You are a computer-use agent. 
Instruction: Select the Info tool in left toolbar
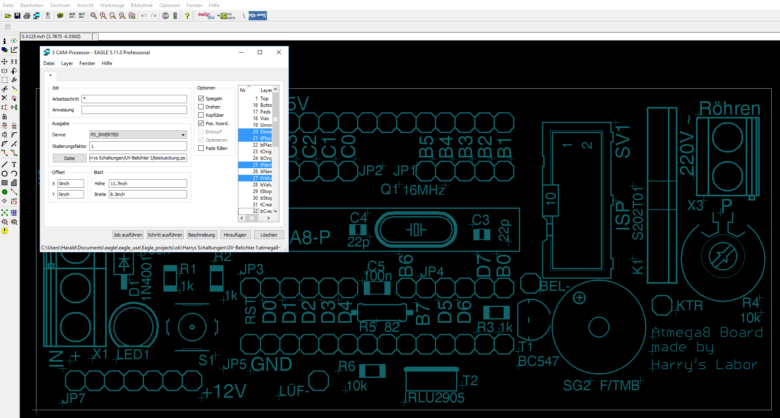coord(4,41)
